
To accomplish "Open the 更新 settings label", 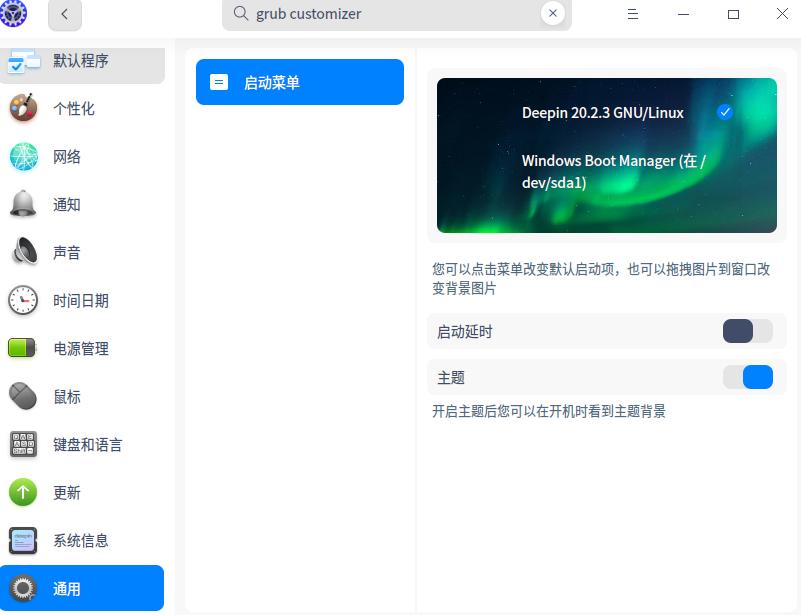I will click(67, 493).
